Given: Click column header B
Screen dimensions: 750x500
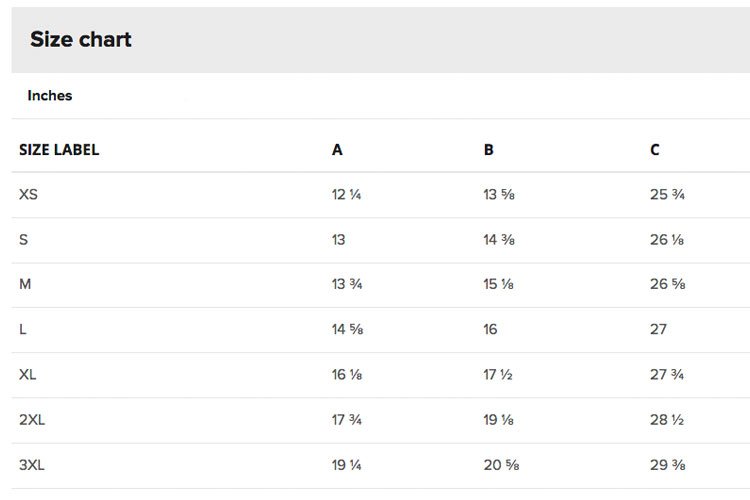Looking at the screenshot, I should (x=488, y=150).
